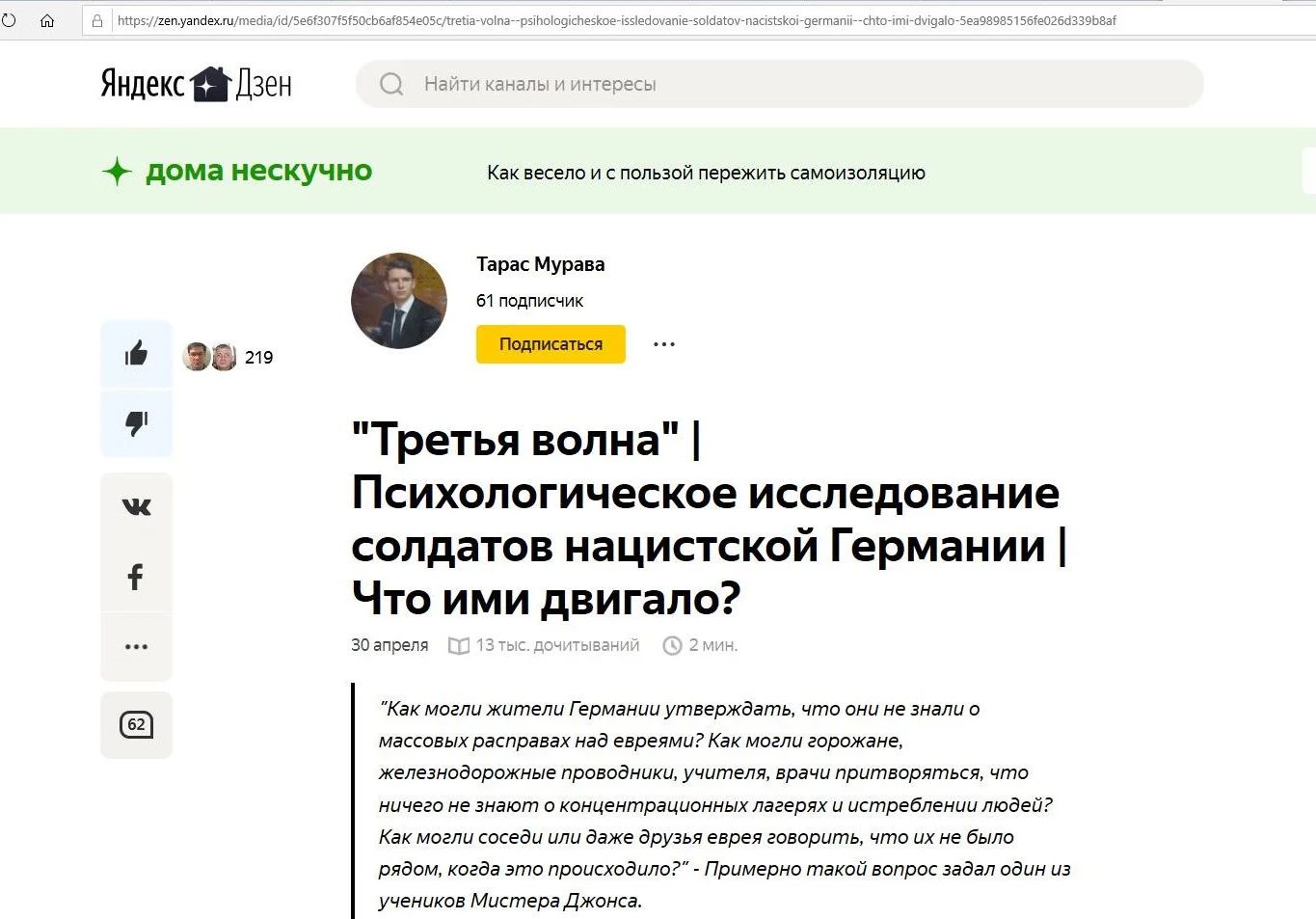Share article via VK icon
The width and height of the screenshot is (1316, 919).
point(136,507)
